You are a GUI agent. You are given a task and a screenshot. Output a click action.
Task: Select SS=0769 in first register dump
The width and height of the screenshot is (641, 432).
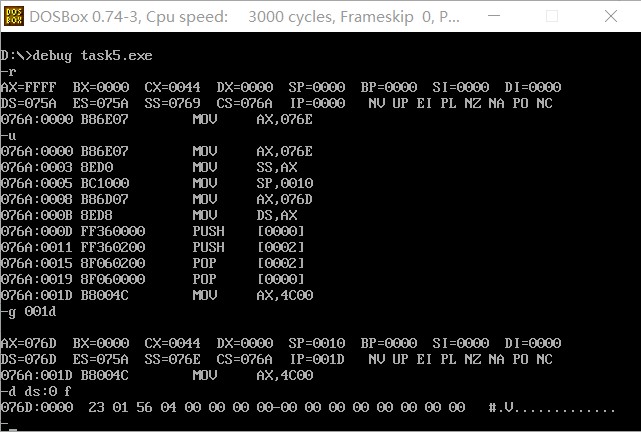point(172,103)
